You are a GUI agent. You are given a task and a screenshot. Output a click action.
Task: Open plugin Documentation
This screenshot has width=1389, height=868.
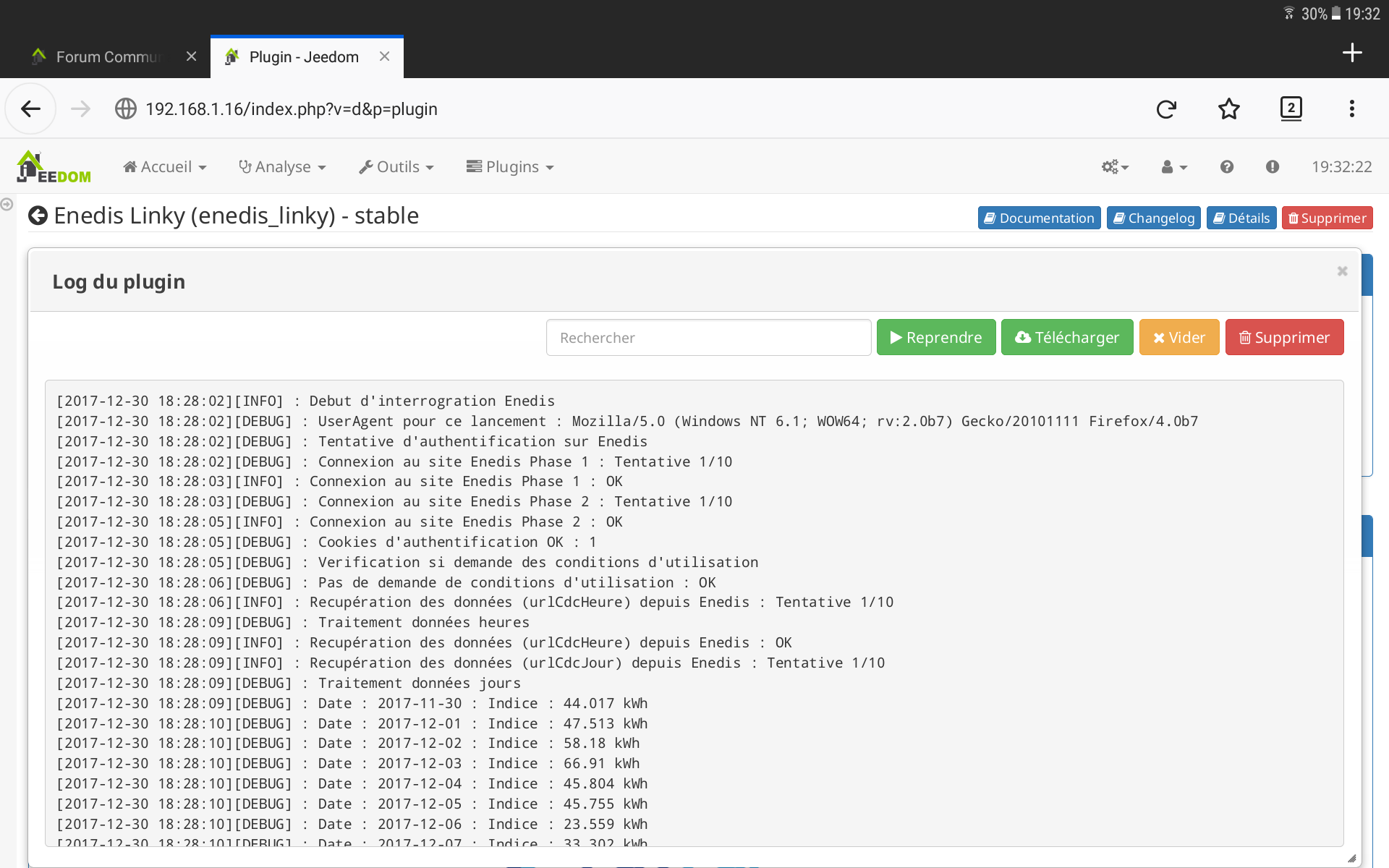(x=1040, y=218)
